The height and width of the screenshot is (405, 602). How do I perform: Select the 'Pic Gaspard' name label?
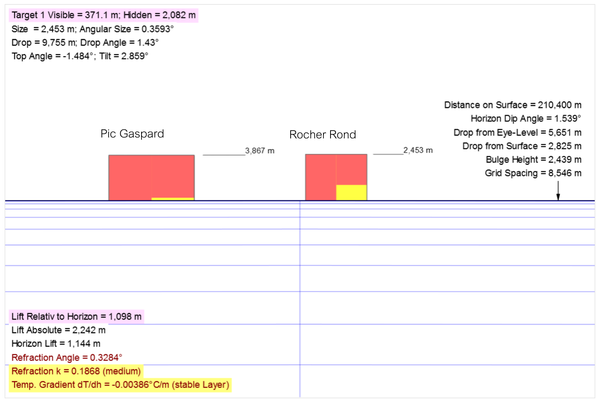[132, 134]
